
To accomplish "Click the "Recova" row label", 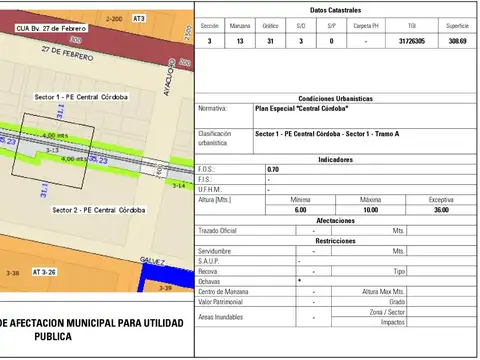I will [x=207, y=271].
